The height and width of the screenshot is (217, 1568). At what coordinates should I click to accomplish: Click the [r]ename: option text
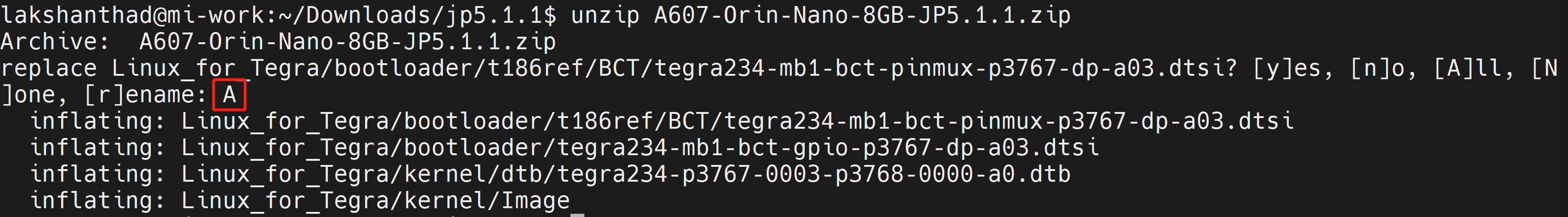tap(146, 94)
